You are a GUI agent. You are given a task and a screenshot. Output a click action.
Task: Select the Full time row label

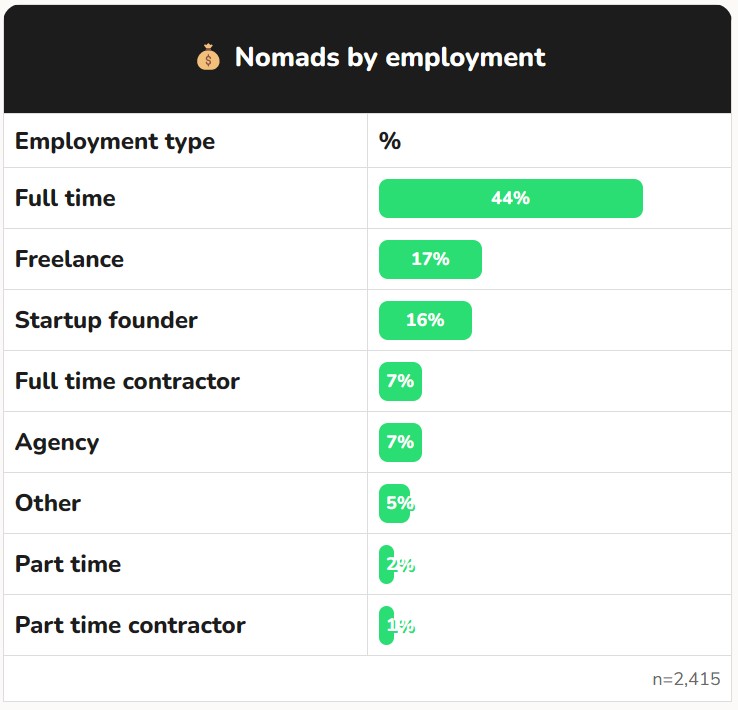pos(65,198)
